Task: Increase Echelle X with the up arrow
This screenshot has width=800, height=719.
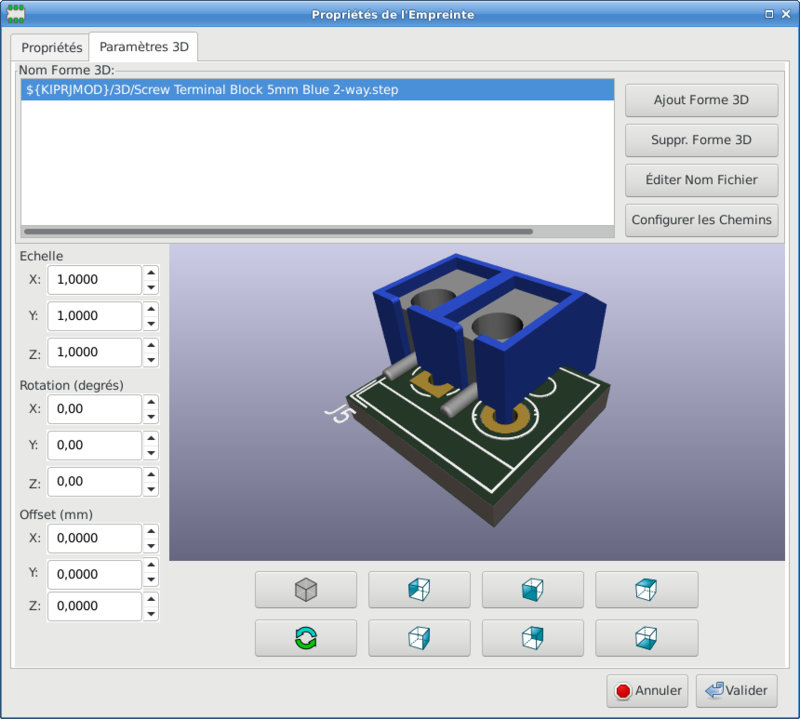Action: 151,272
